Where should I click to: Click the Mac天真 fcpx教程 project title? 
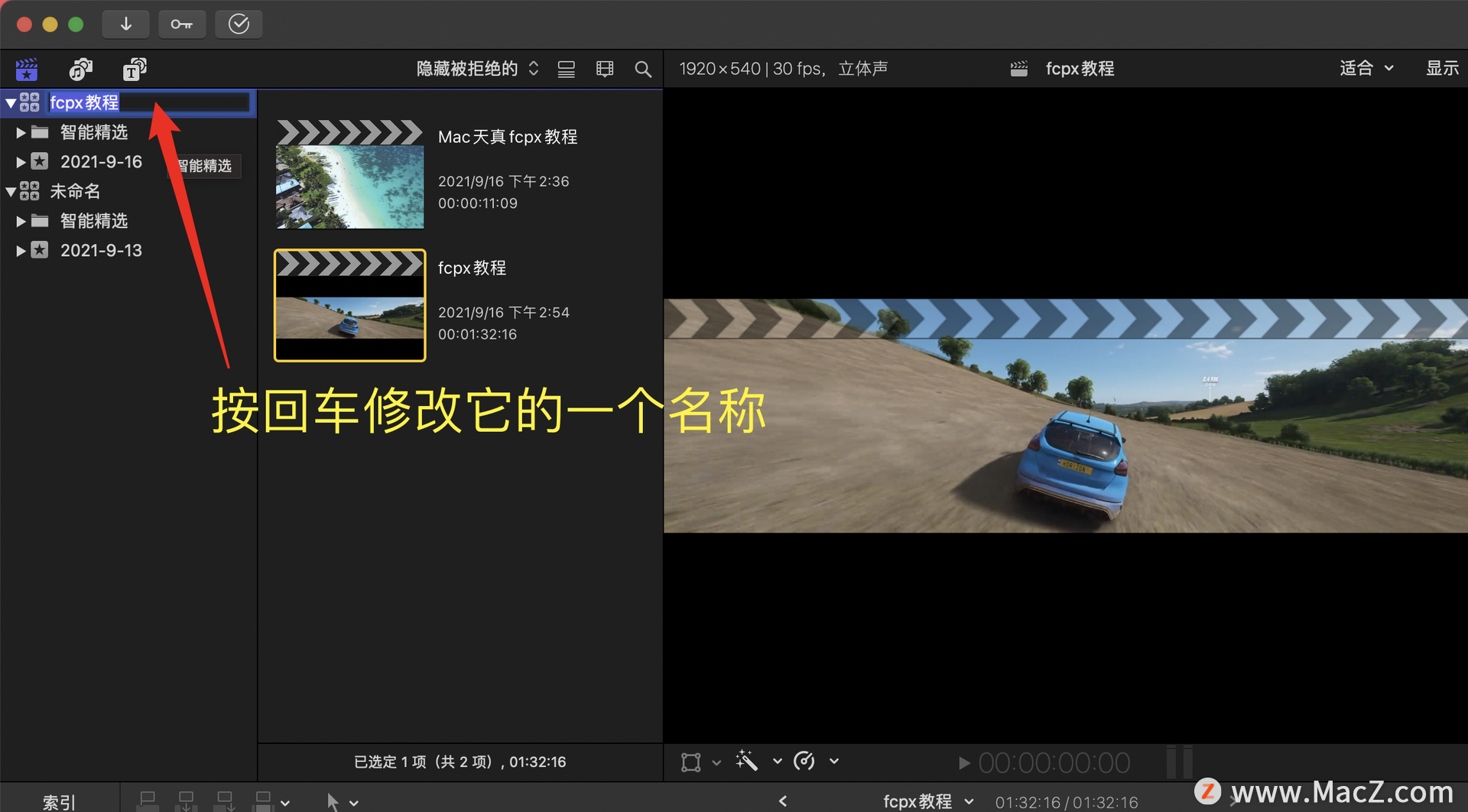click(x=508, y=137)
